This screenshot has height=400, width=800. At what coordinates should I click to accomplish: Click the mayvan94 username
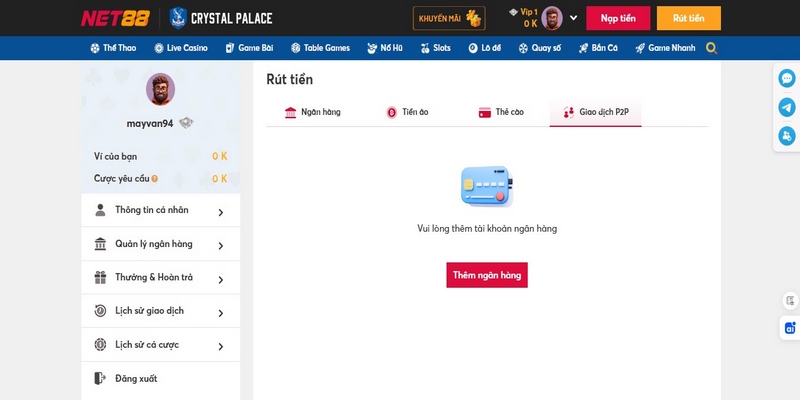[x=150, y=123]
